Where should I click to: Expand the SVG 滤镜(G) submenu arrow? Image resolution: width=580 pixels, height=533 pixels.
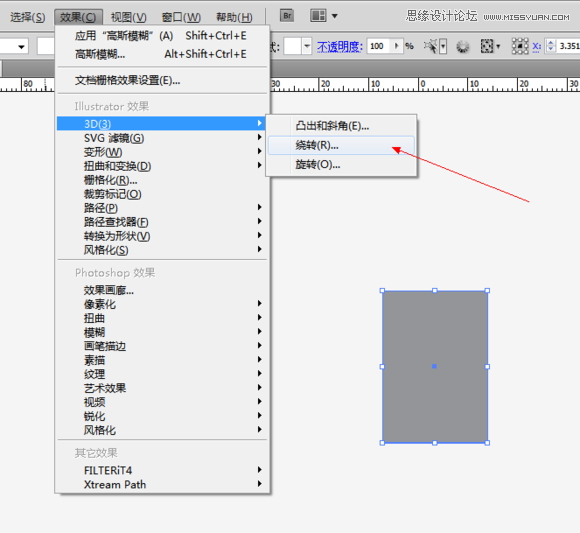[x=260, y=137]
